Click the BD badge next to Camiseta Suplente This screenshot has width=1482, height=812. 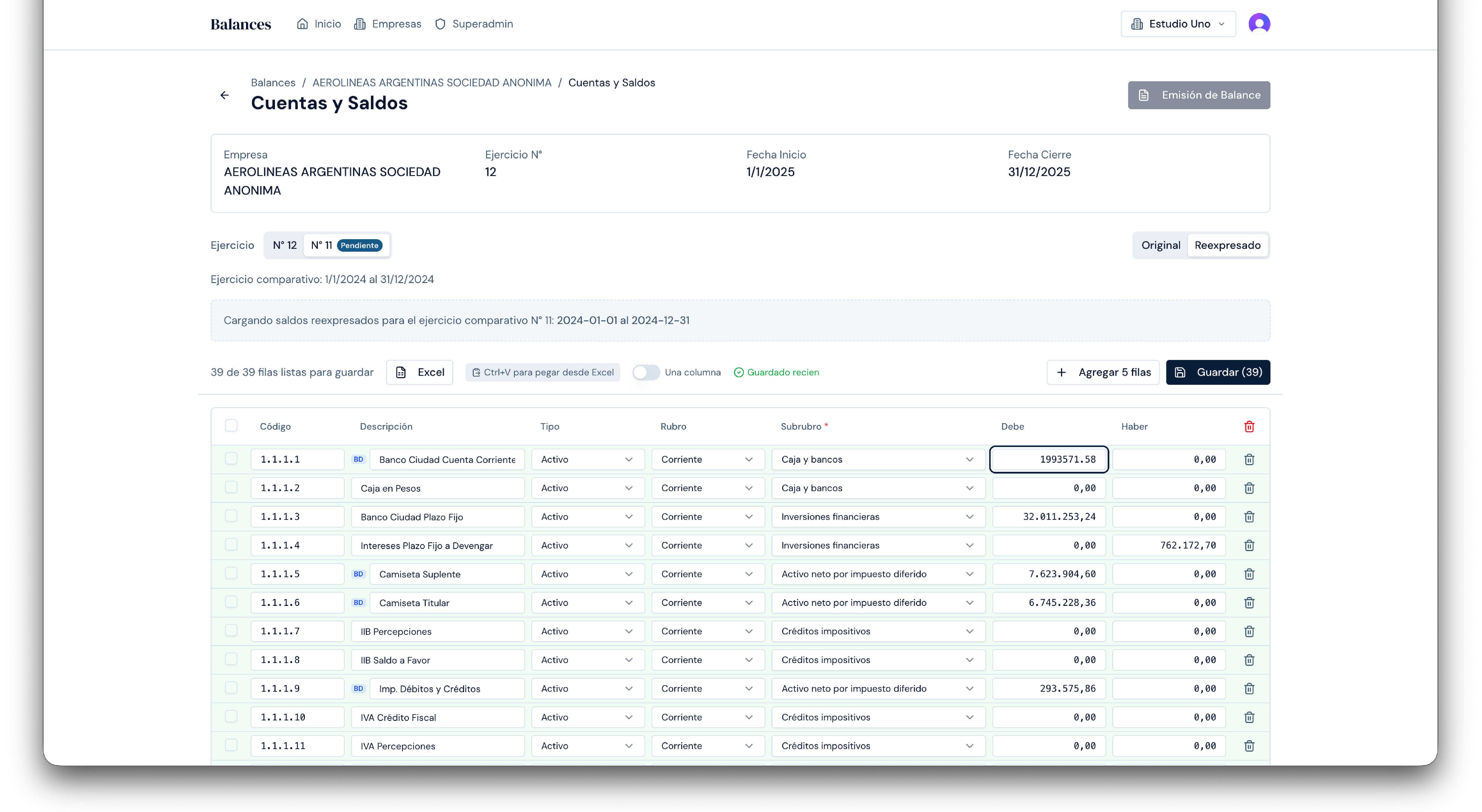click(x=358, y=574)
